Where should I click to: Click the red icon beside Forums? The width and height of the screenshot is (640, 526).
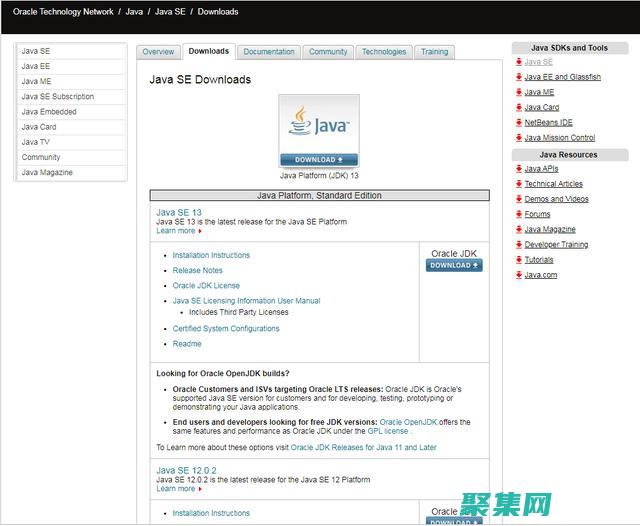[519, 214]
